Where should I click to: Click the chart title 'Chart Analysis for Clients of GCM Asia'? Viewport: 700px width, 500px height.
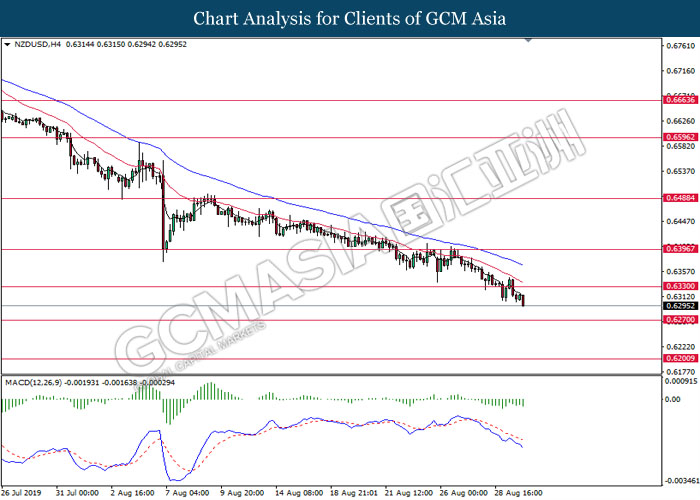[x=349, y=18]
